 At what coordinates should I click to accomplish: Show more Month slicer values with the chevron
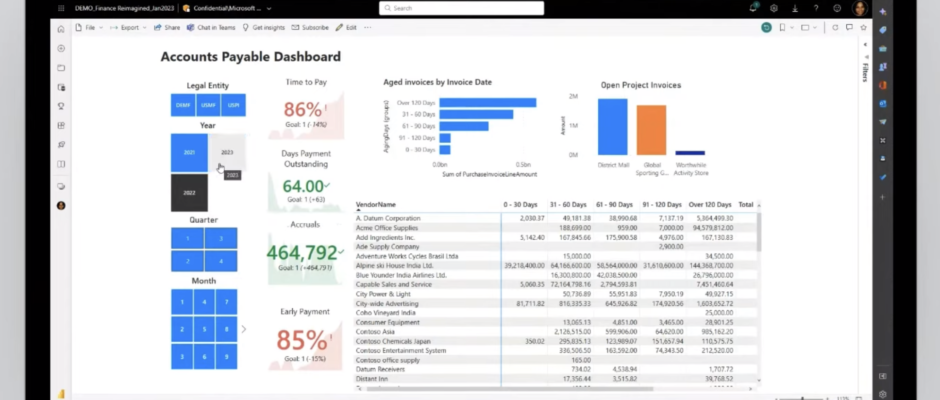(243, 329)
